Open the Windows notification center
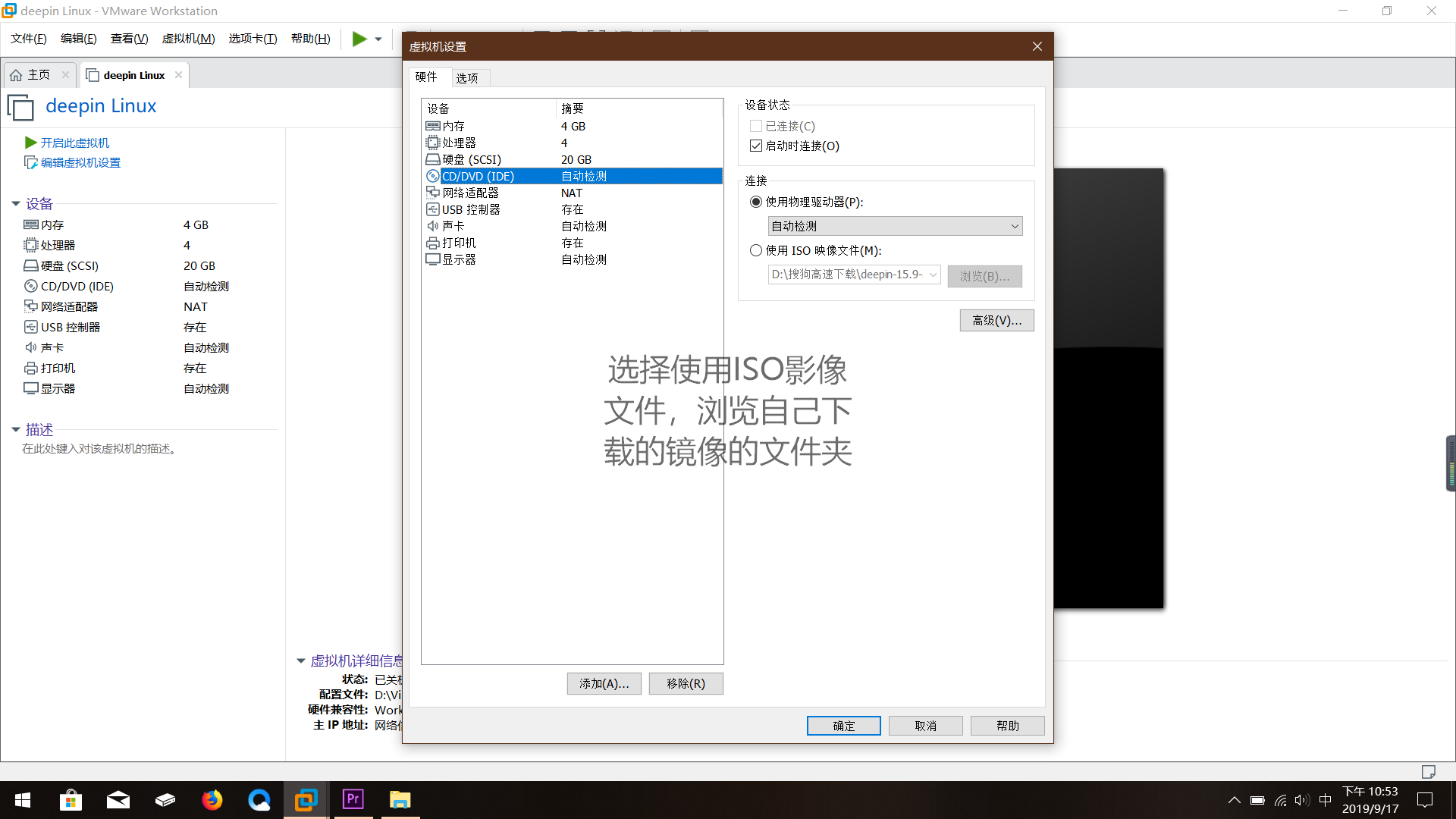1456x819 pixels. point(1426,800)
